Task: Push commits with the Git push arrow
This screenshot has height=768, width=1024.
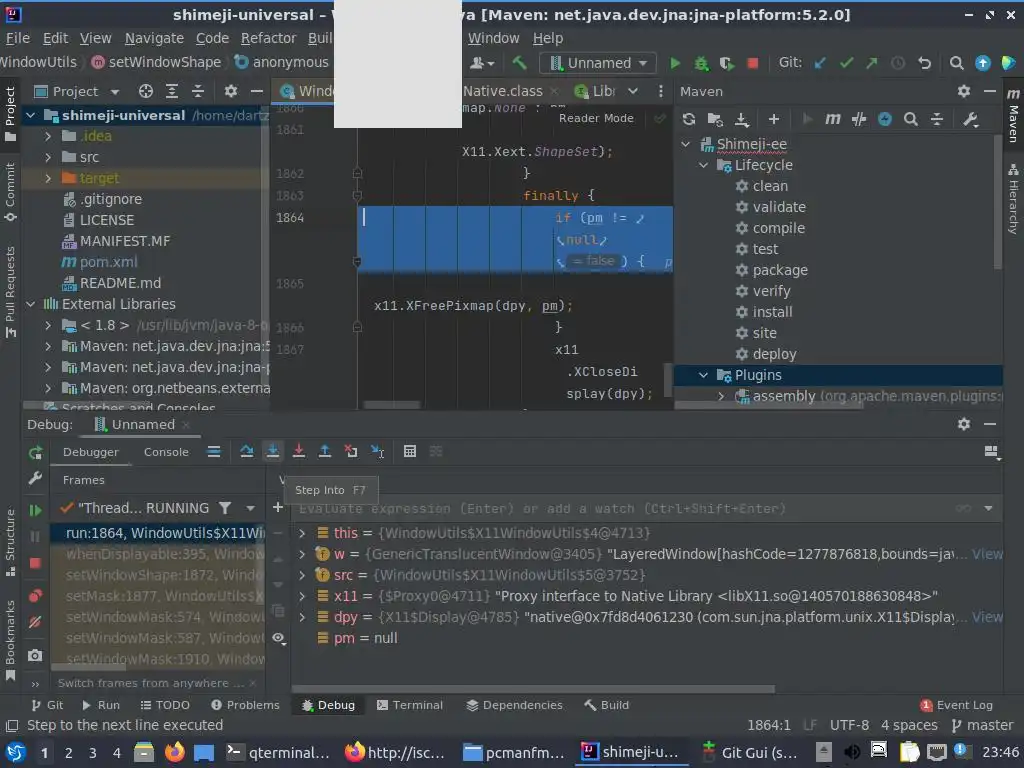Action: click(872, 63)
